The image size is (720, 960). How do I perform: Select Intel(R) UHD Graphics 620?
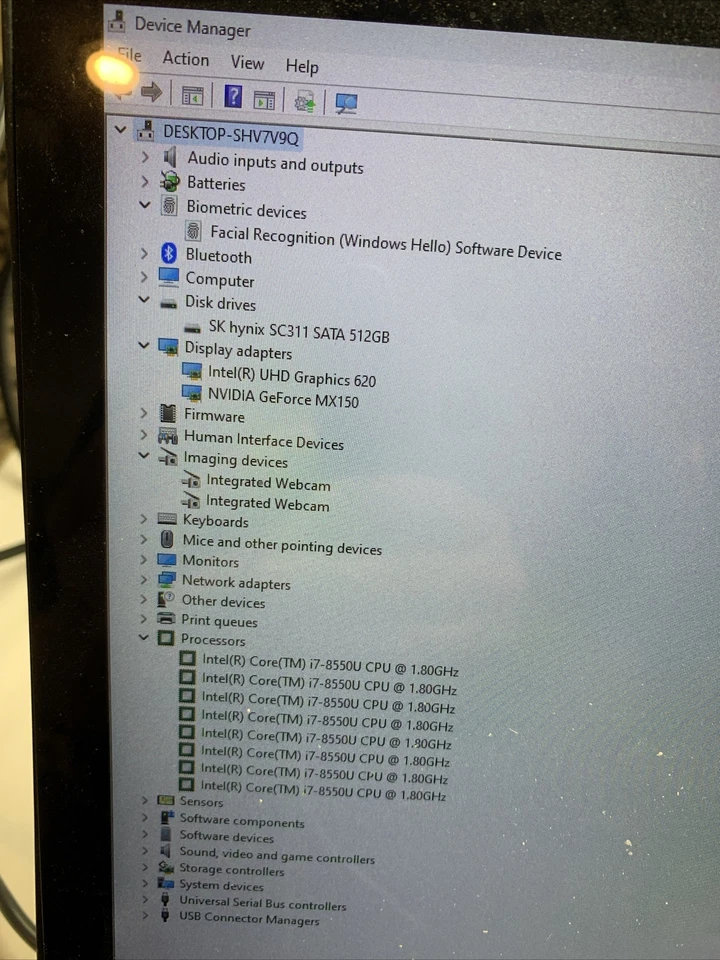[x=291, y=376]
